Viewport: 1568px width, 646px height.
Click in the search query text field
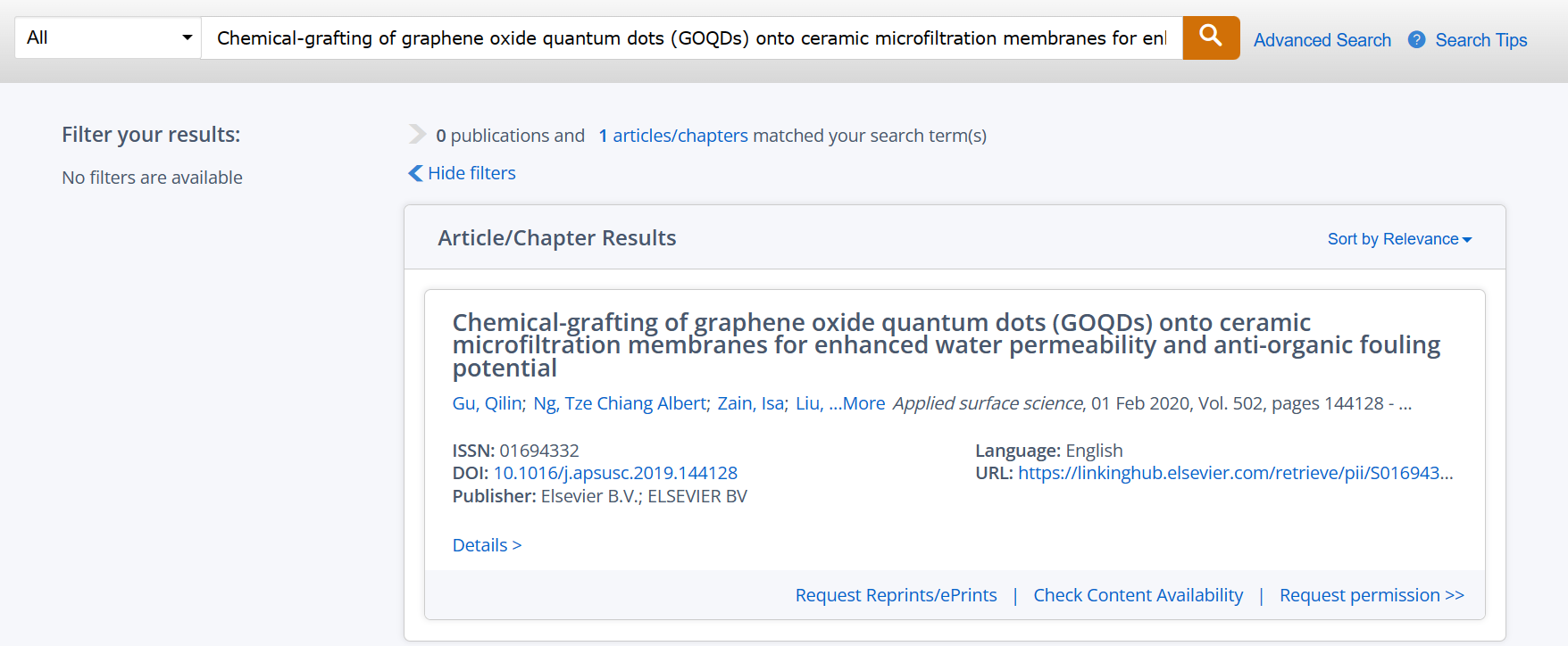point(692,37)
